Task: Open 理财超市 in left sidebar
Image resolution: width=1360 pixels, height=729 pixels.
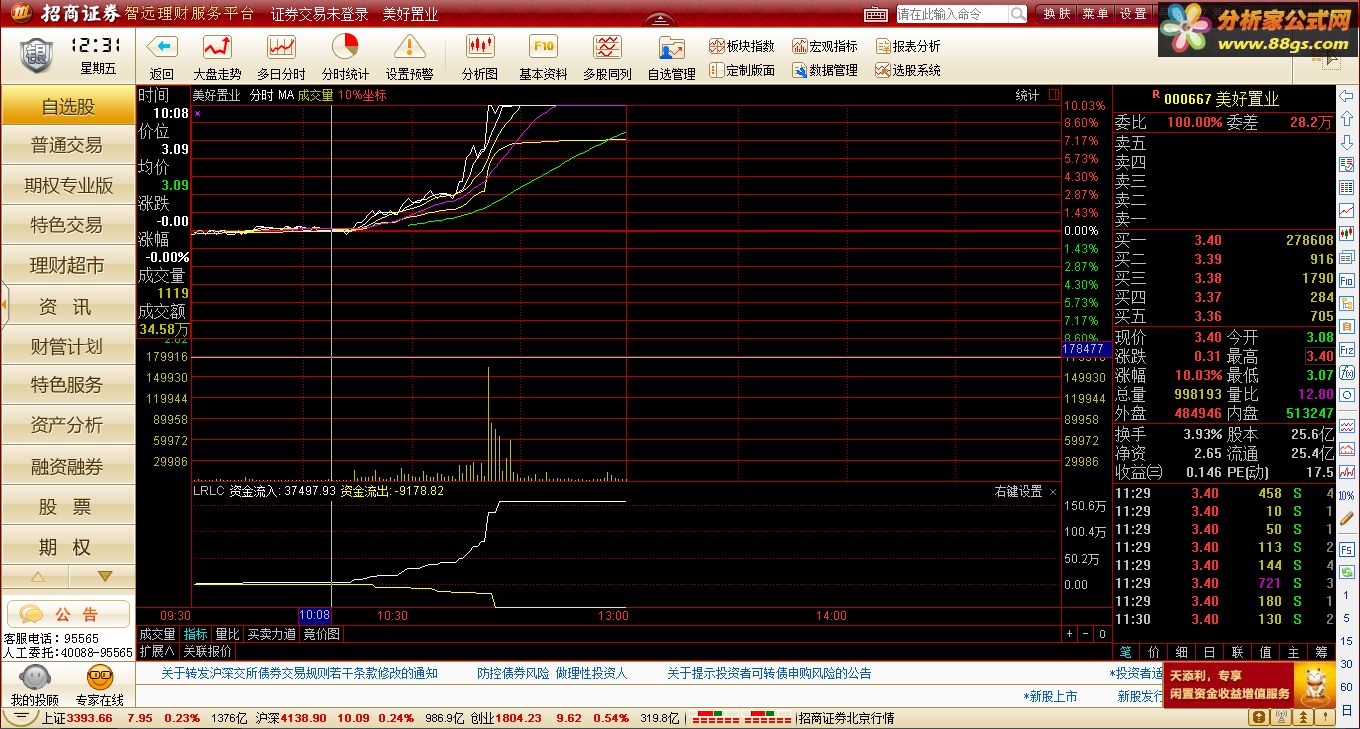Action: click(68, 265)
